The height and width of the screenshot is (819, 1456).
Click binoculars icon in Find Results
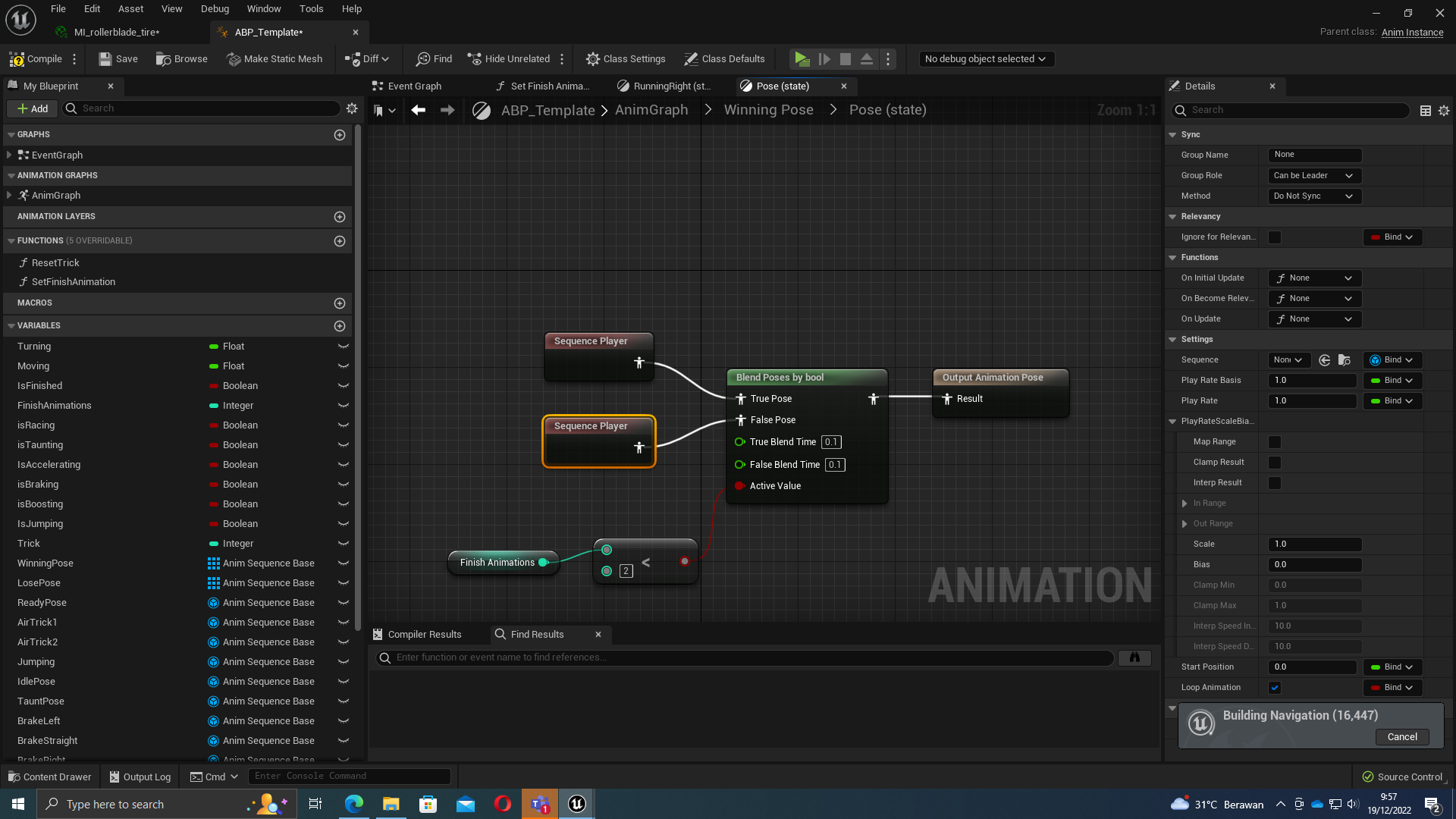[x=1134, y=657]
